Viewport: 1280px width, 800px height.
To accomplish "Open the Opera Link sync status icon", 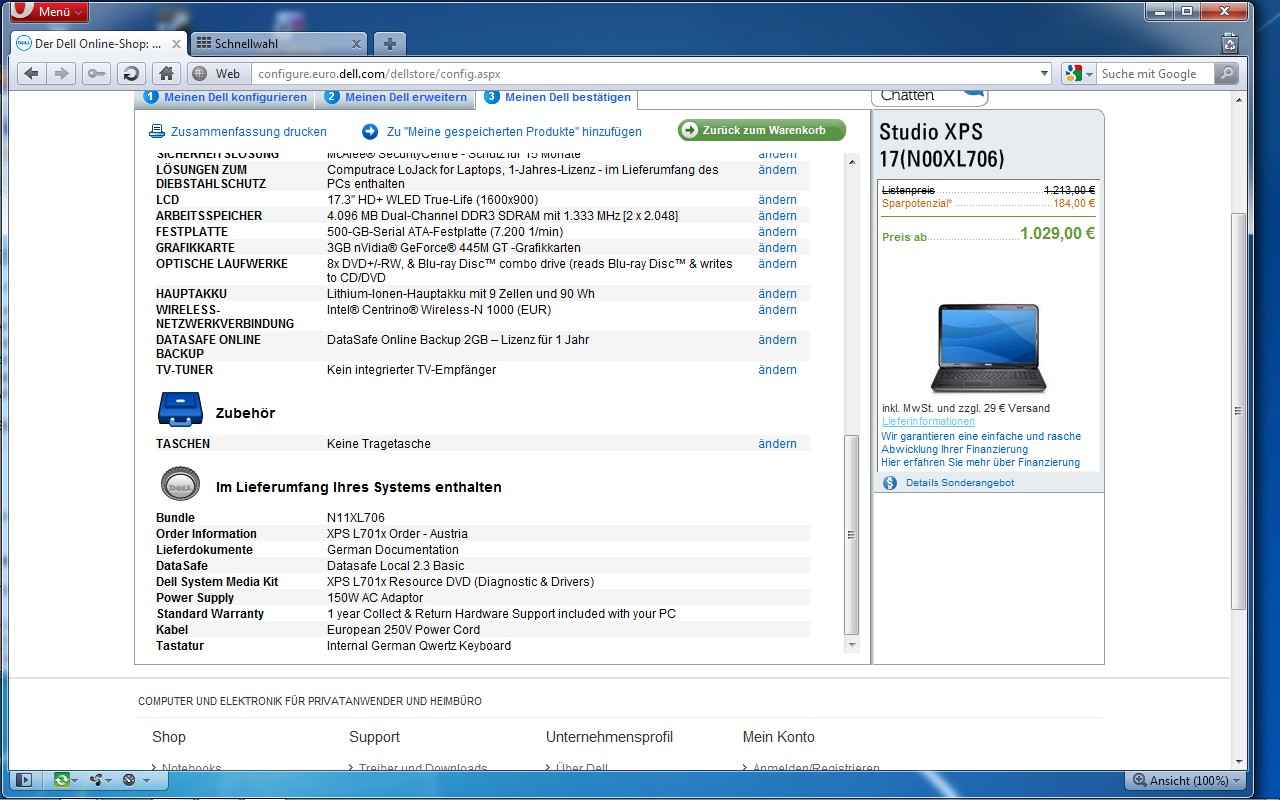I will pyautogui.click(x=65, y=780).
